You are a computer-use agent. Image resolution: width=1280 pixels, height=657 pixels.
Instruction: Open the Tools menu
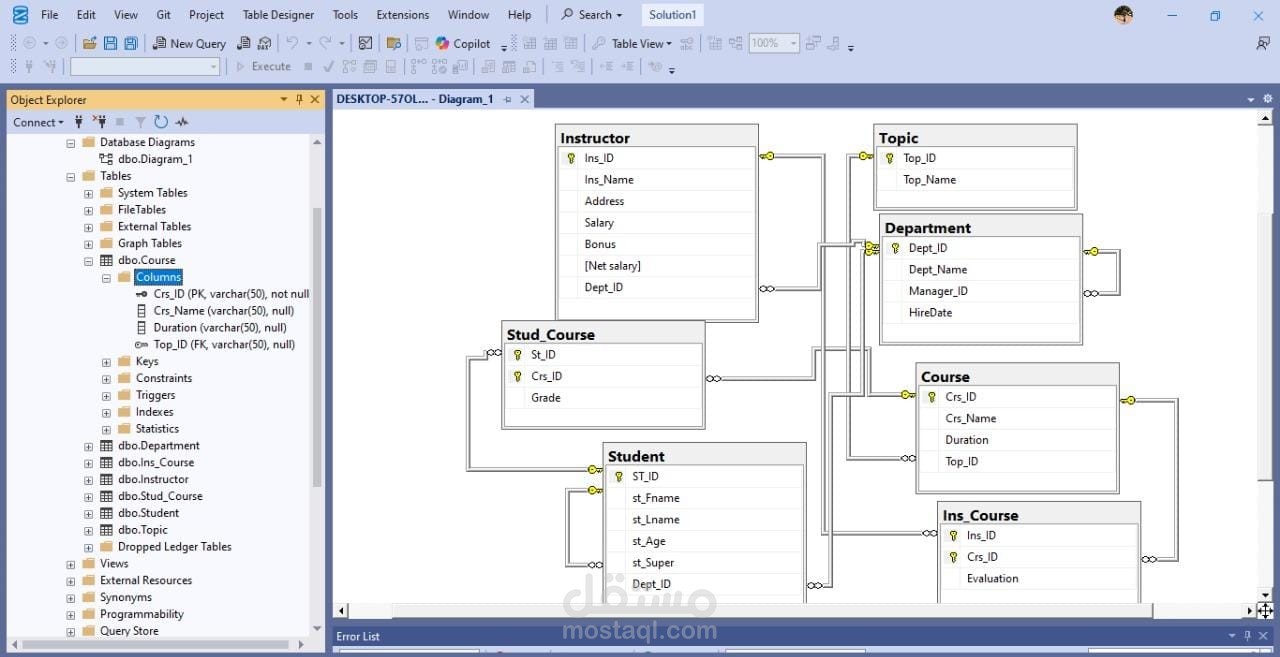pos(345,15)
